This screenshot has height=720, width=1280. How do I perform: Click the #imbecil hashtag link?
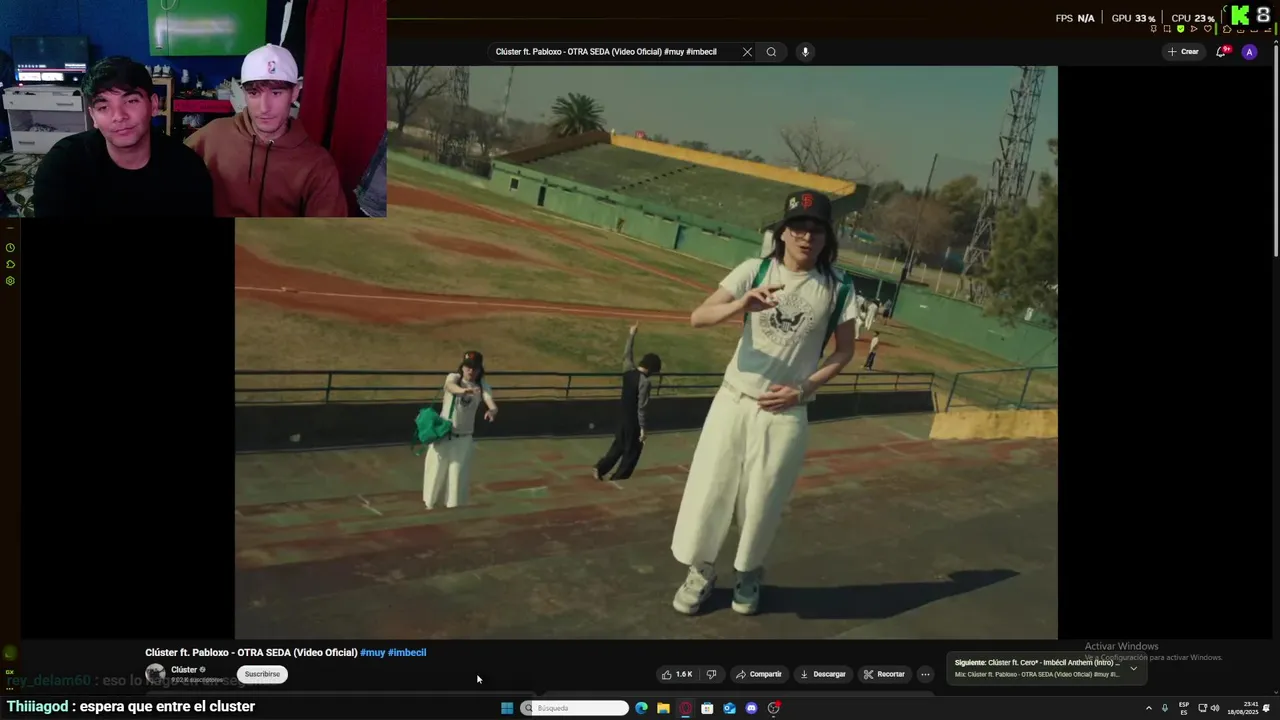pyautogui.click(x=407, y=652)
